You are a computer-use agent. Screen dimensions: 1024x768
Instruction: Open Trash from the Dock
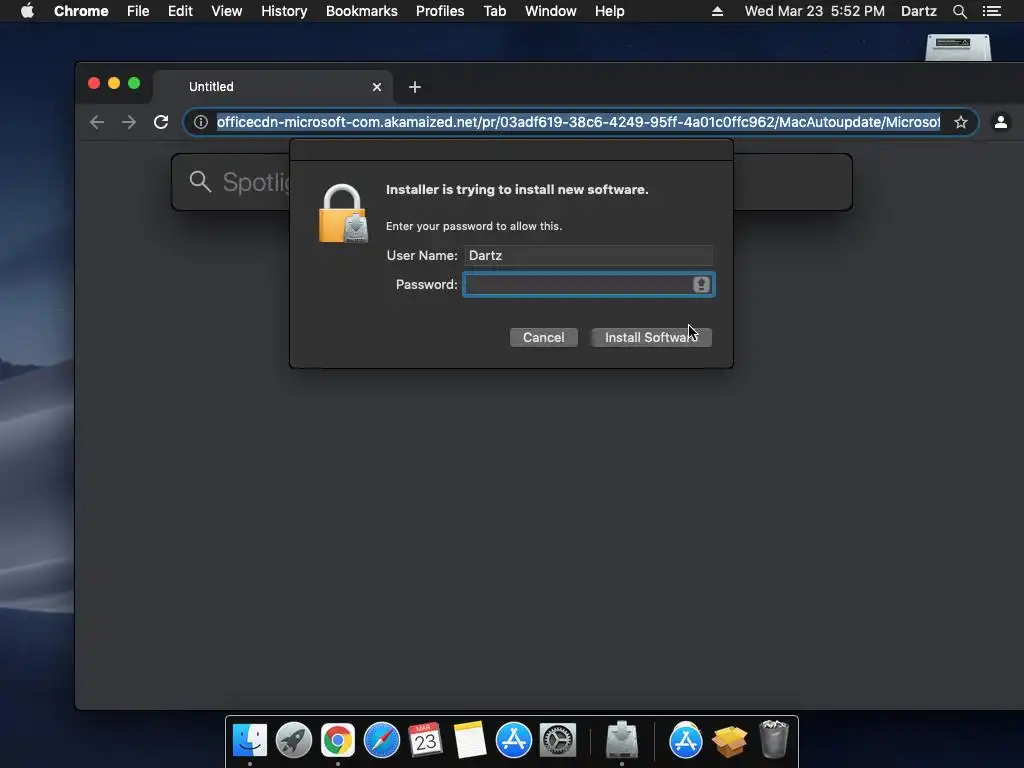(774, 739)
